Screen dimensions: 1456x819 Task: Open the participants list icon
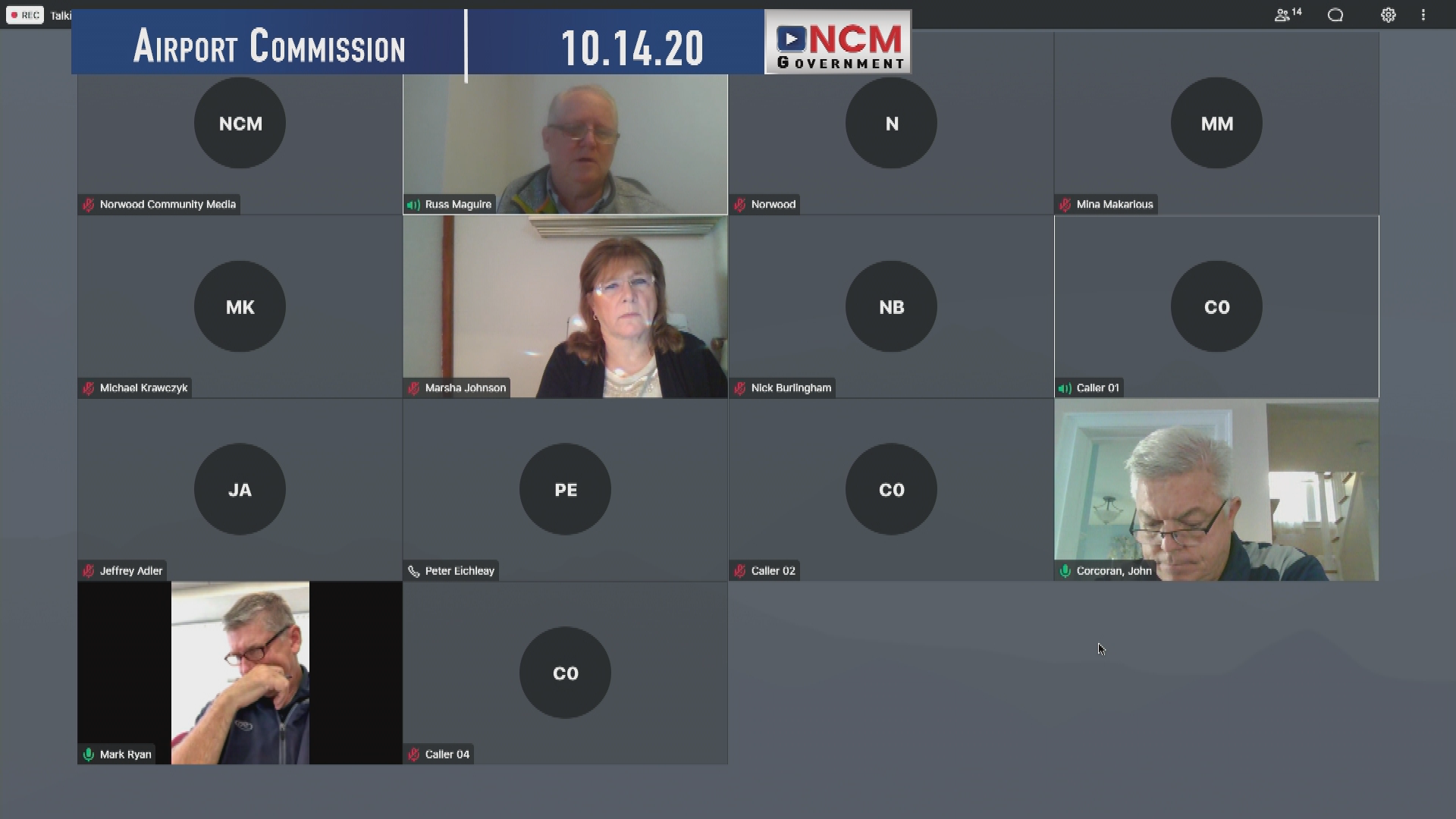[1282, 15]
